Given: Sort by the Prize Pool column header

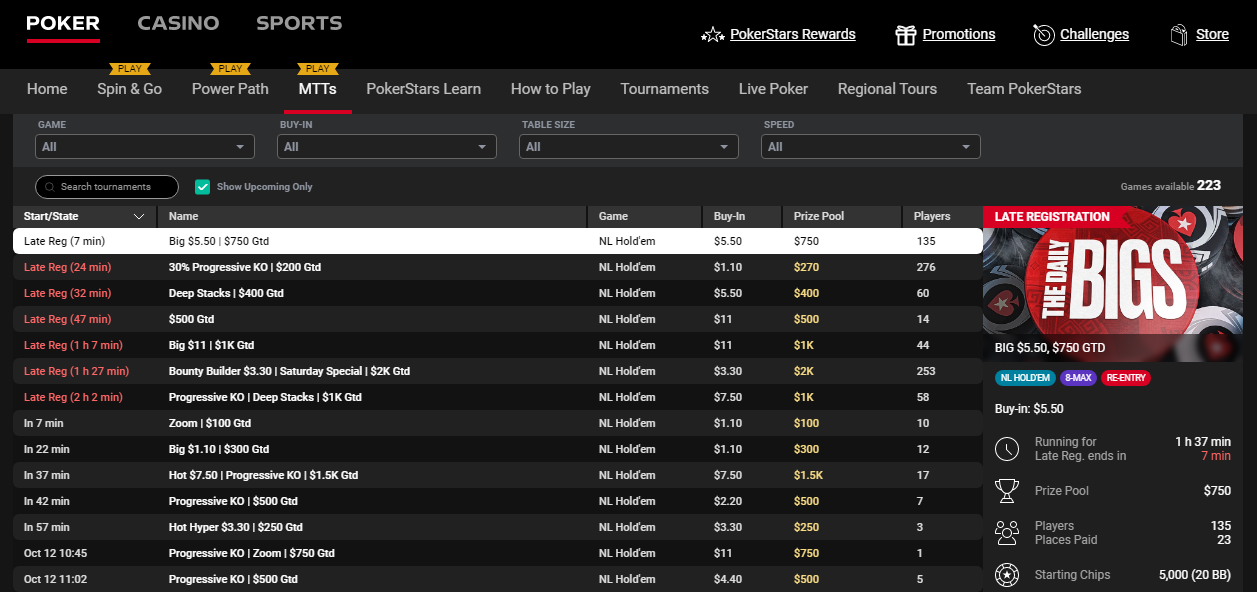Looking at the screenshot, I should point(842,216).
